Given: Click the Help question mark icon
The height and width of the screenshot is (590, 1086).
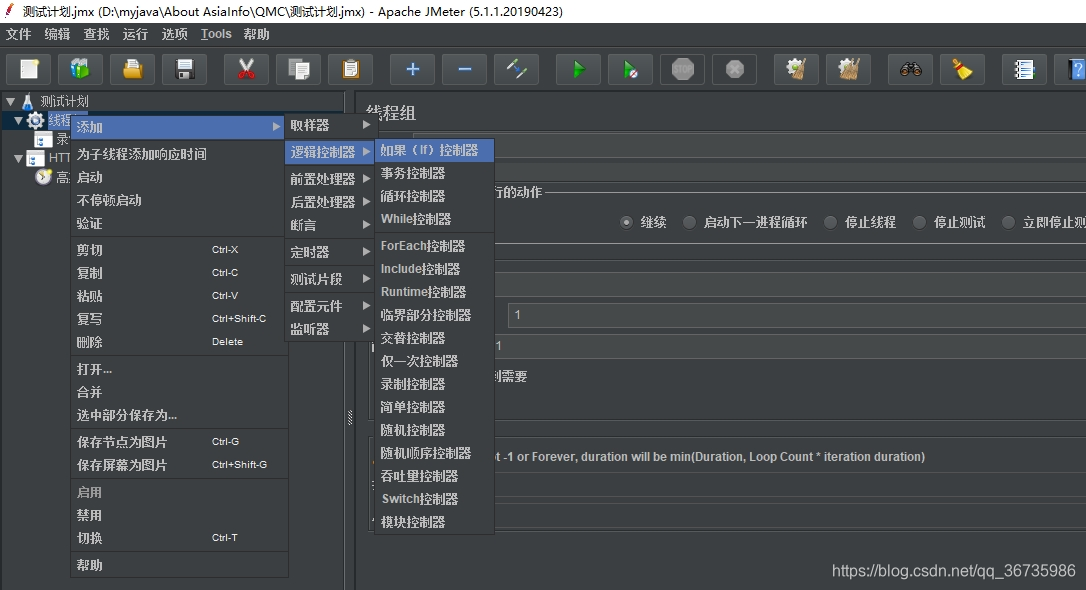Looking at the screenshot, I should point(1071,69).
